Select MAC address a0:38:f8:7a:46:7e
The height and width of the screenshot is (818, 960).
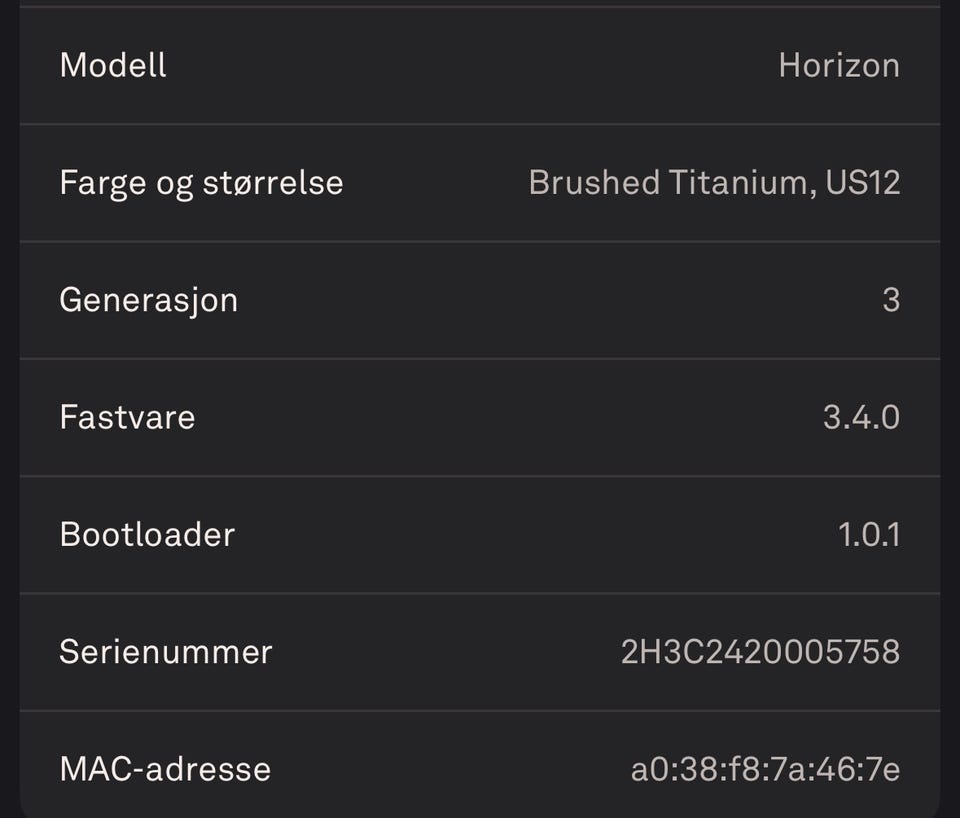[765, 769]
